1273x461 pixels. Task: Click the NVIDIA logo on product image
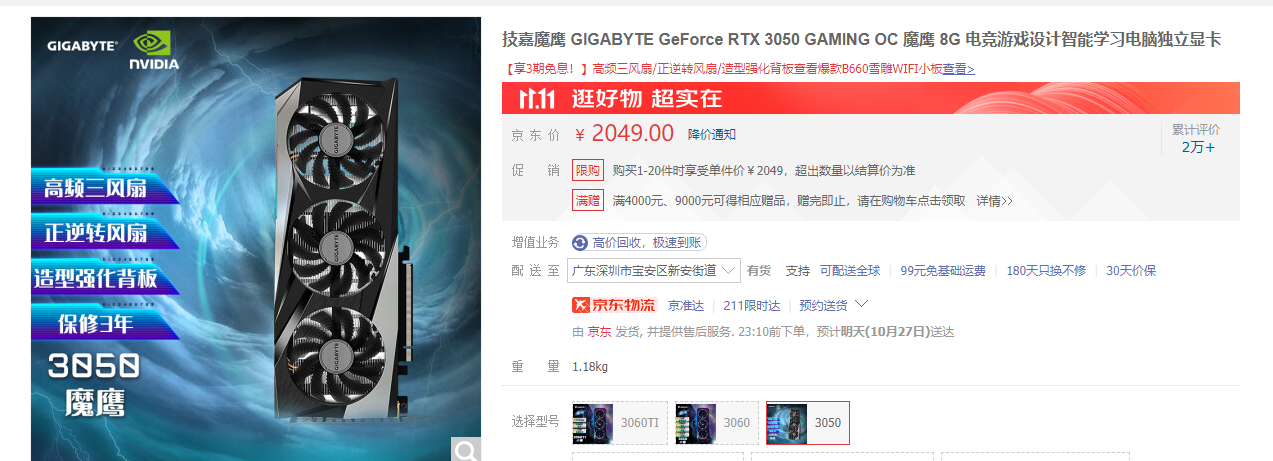pos(153,50)
